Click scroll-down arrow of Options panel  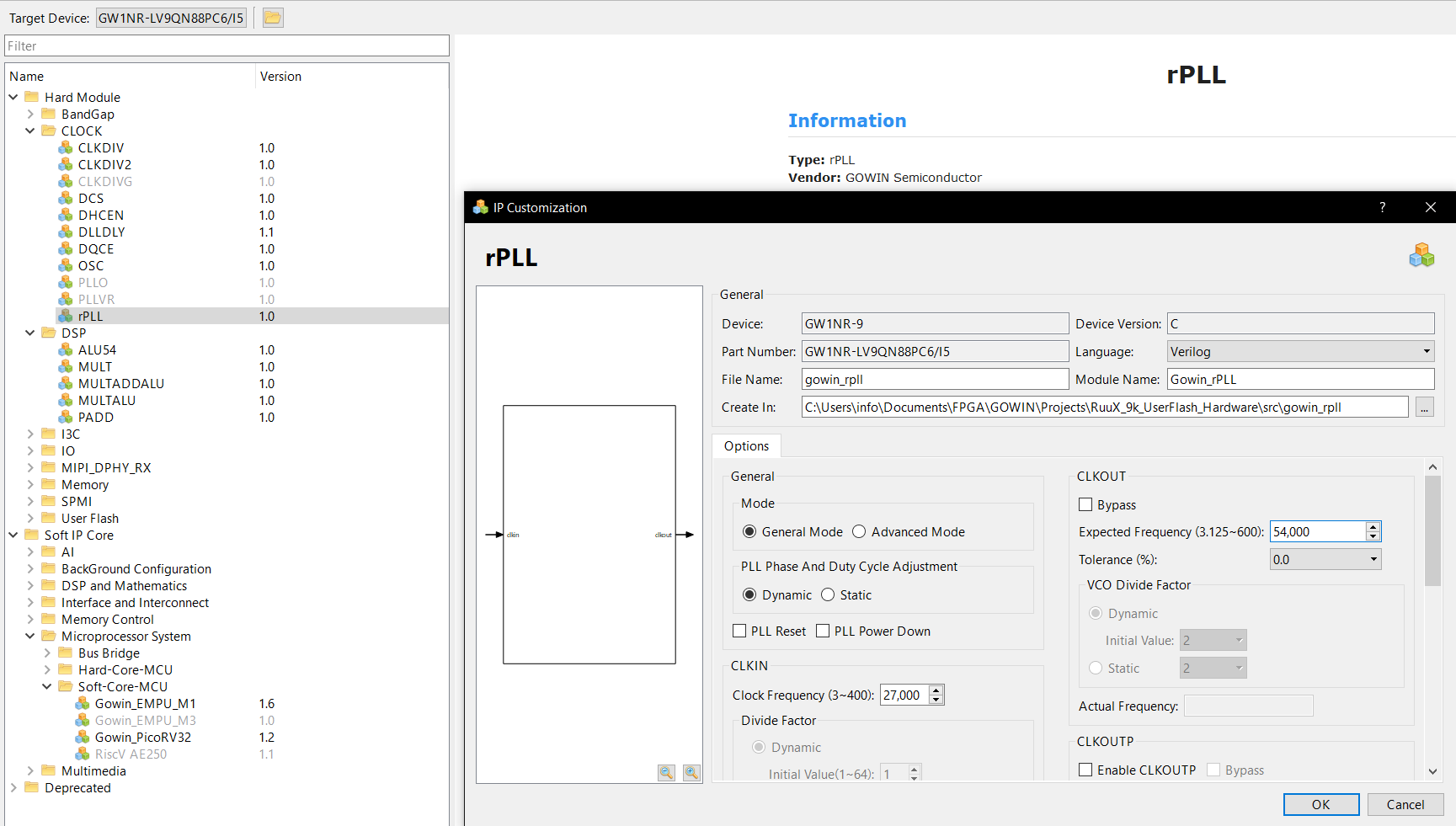pos(1432,771)
